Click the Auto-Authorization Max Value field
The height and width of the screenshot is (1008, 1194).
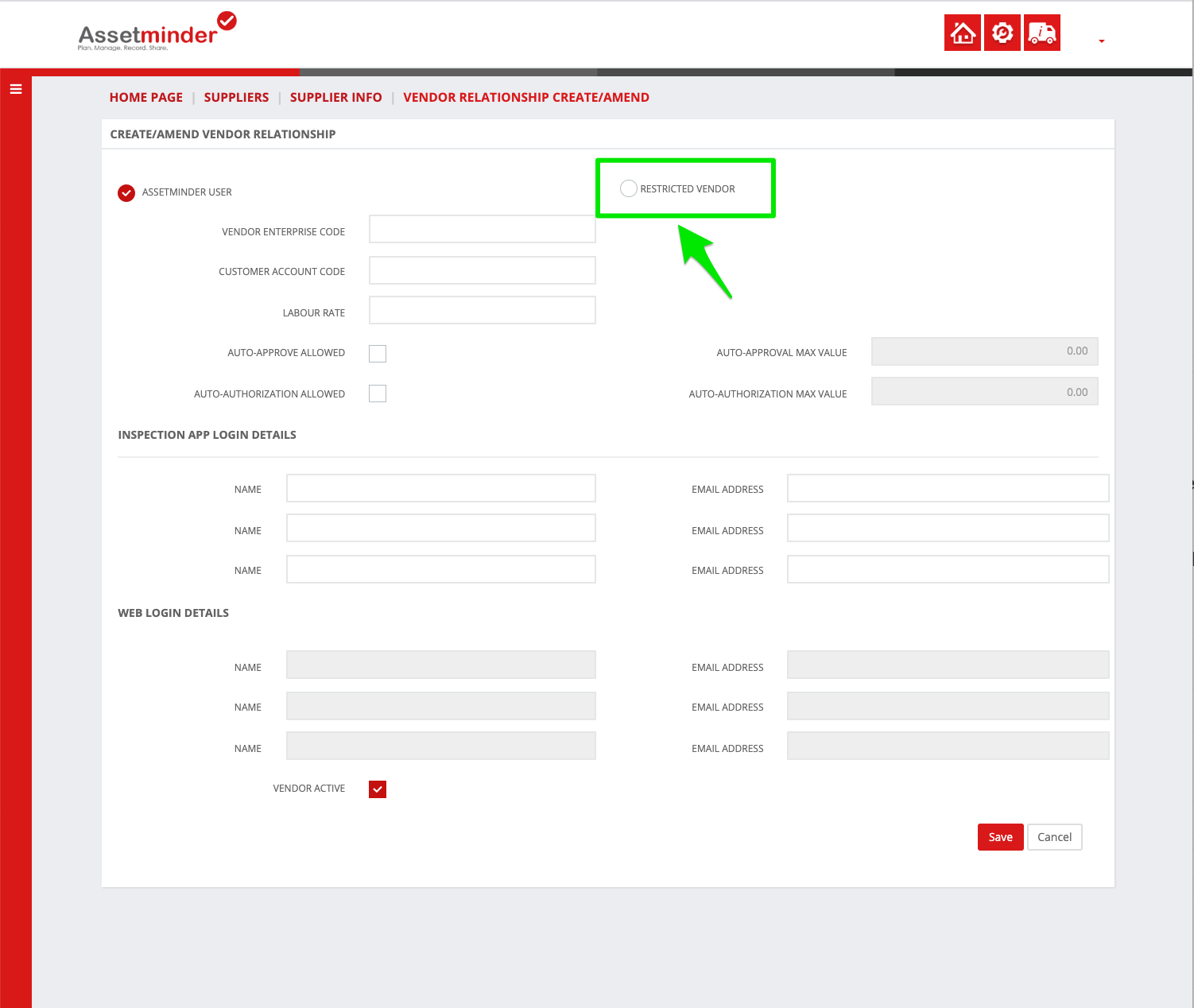point(985,391)
